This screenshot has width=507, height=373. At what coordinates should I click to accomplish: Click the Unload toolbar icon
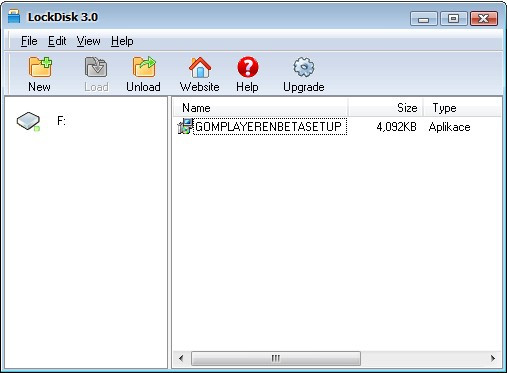144,67
